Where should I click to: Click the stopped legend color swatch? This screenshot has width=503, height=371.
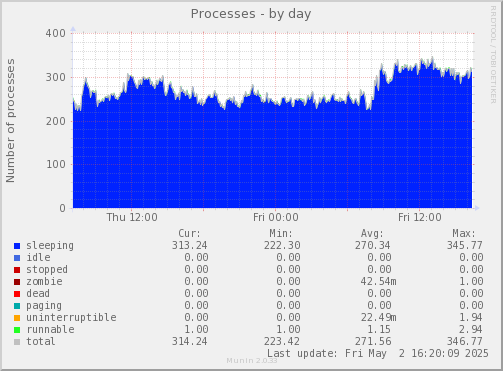coord(17,270)
